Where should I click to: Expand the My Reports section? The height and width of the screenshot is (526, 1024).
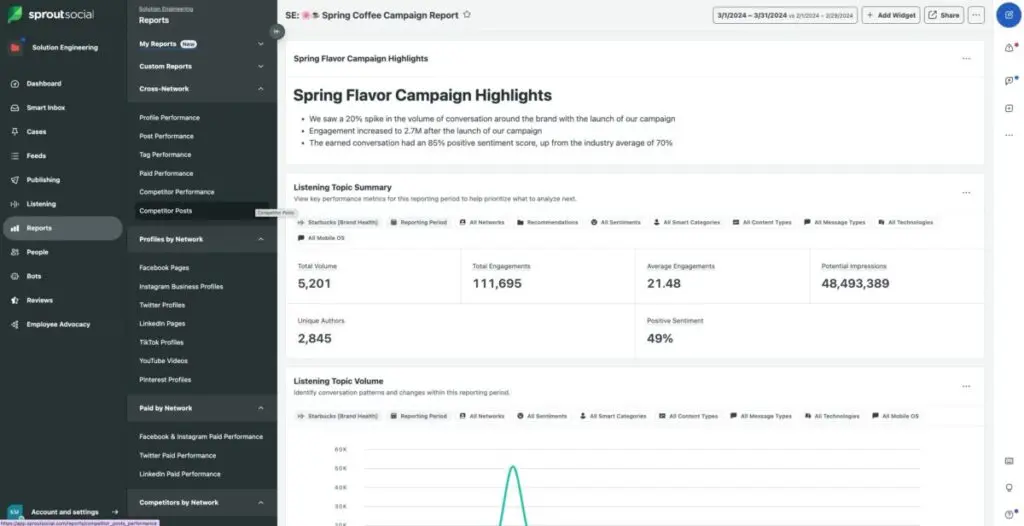tap(261, 44)
